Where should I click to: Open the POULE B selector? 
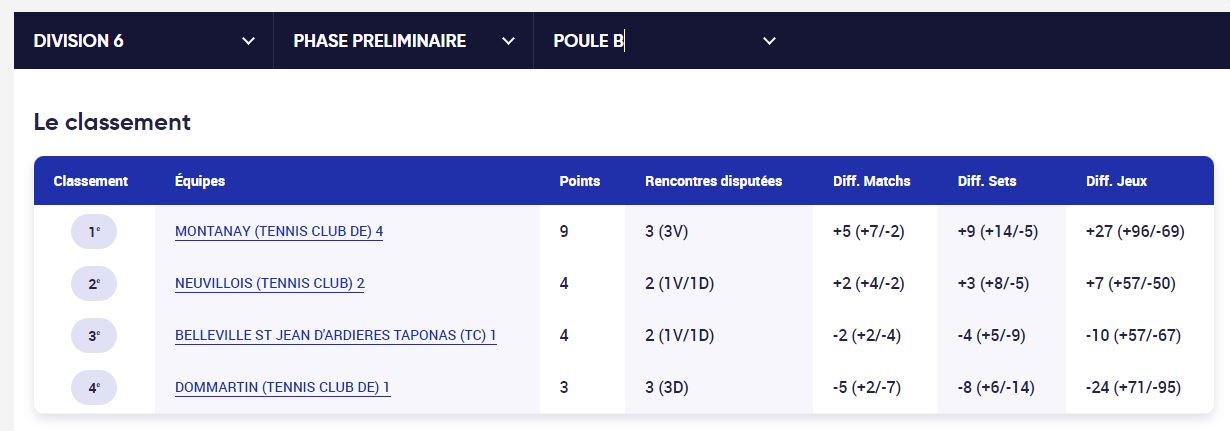point(664,41)
